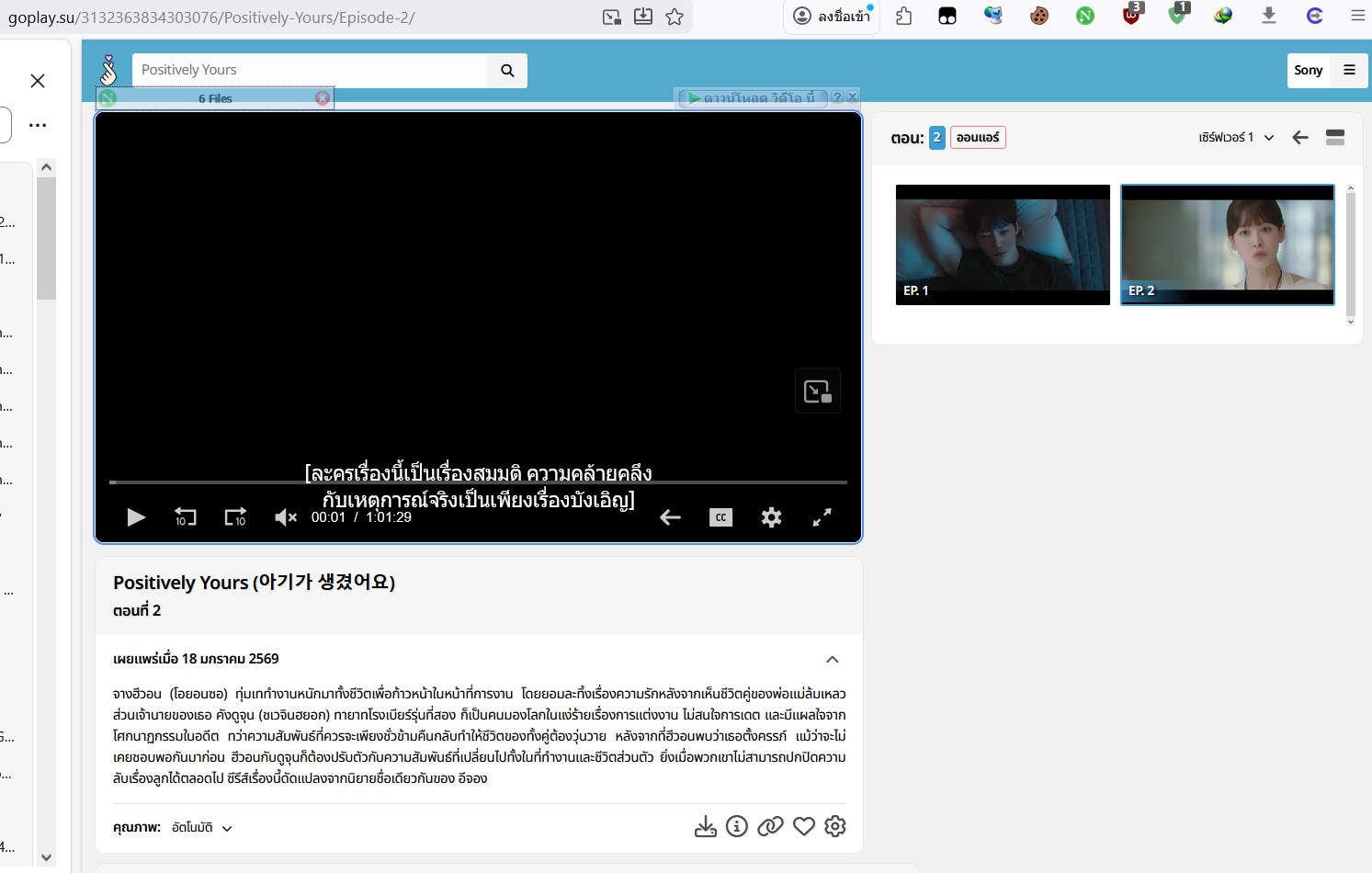
Task: Click the Sony button
Action: (x=1308, y=70)
